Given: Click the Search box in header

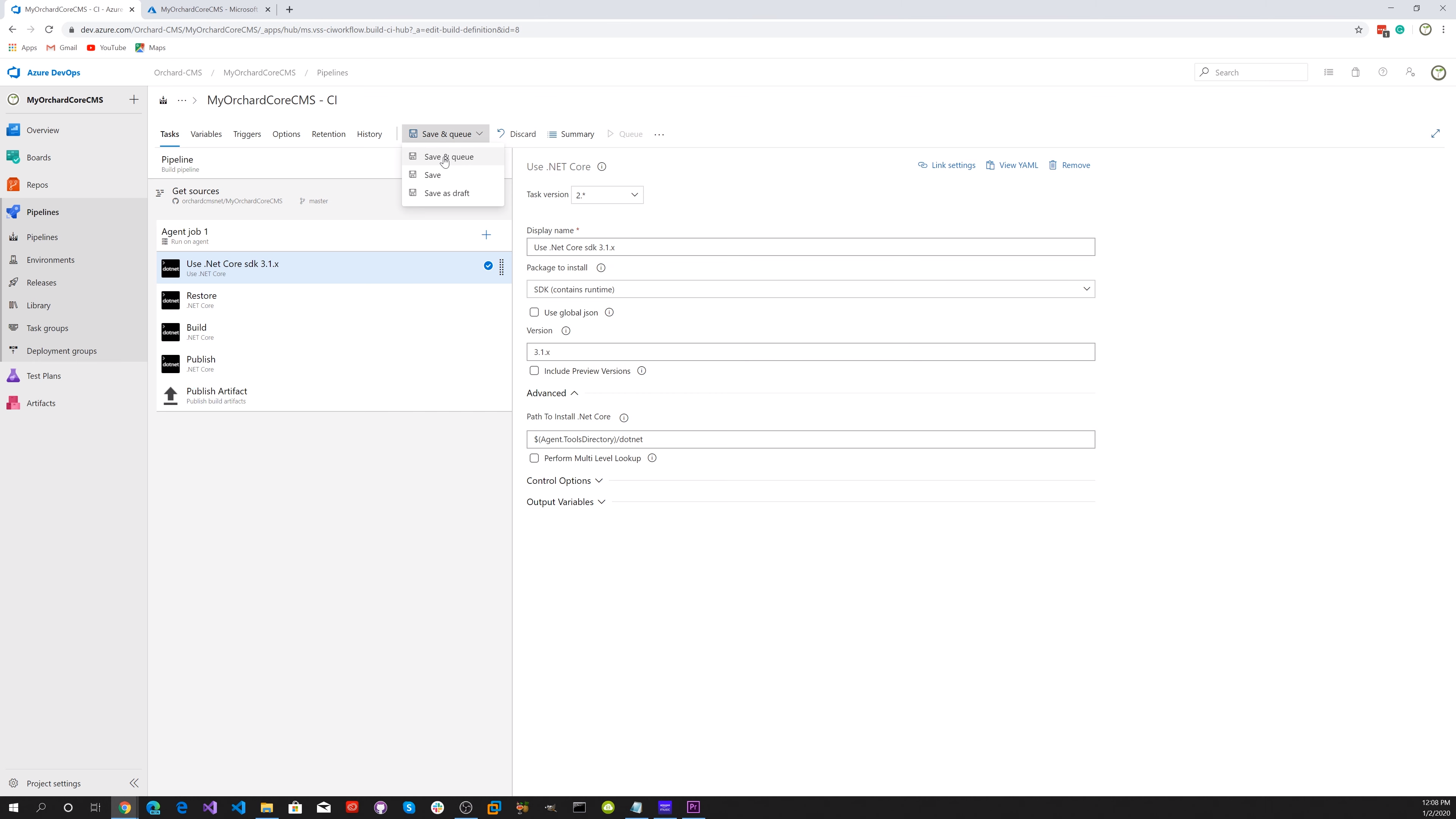Looking at the screenshot, I should (1251, 72).
